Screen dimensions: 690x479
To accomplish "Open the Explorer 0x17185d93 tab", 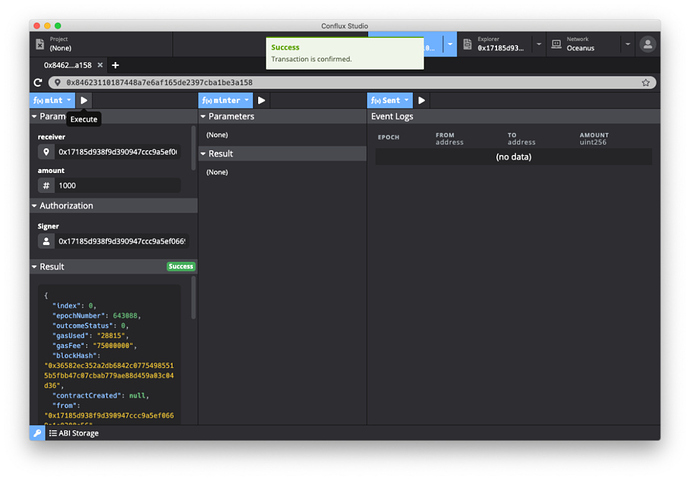I will pyautogui.click(x=500, y=44).
